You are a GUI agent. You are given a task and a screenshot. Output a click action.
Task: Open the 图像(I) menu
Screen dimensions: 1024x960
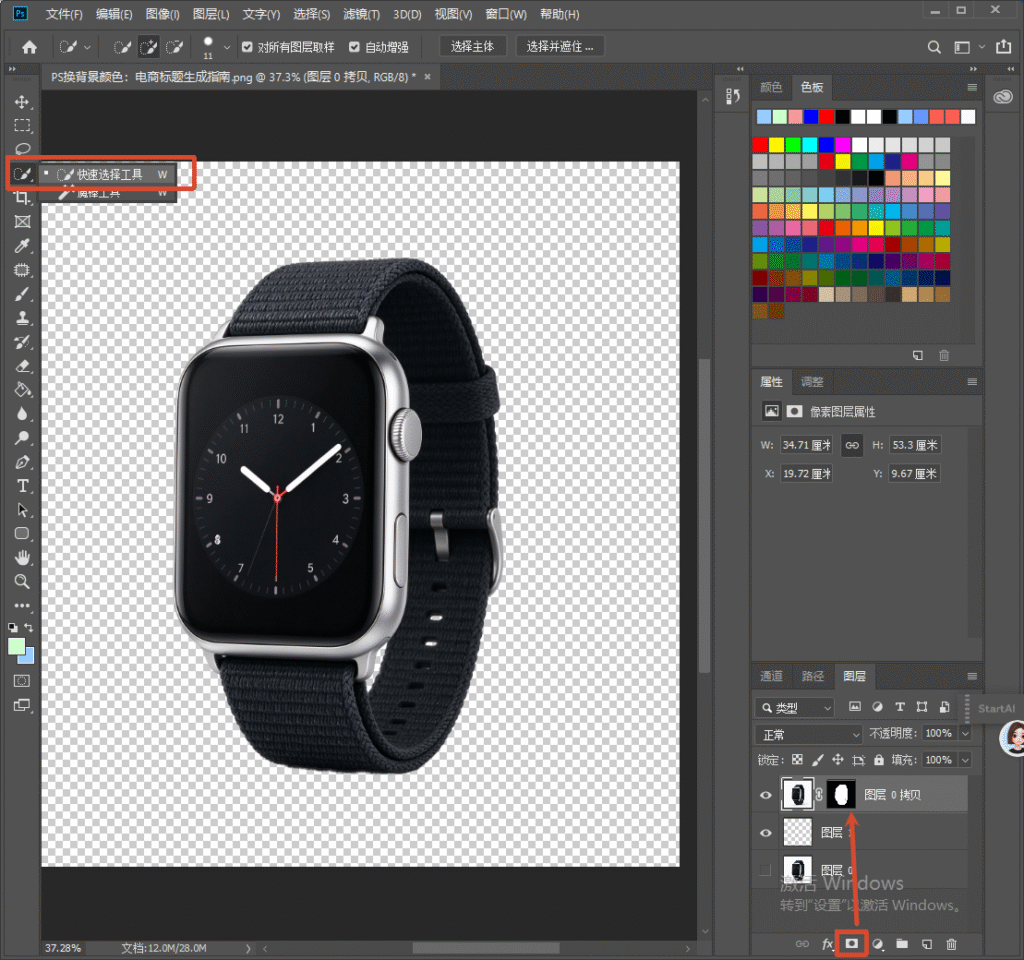click(162, 14)
